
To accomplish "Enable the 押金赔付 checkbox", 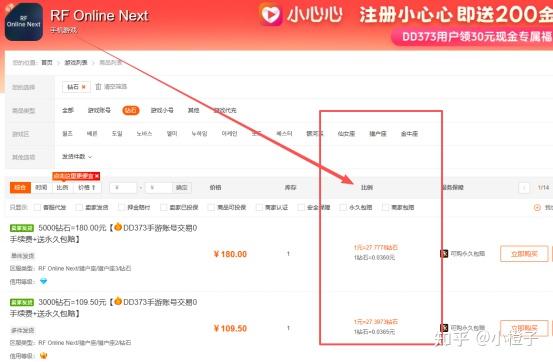I will pos(121,207).
